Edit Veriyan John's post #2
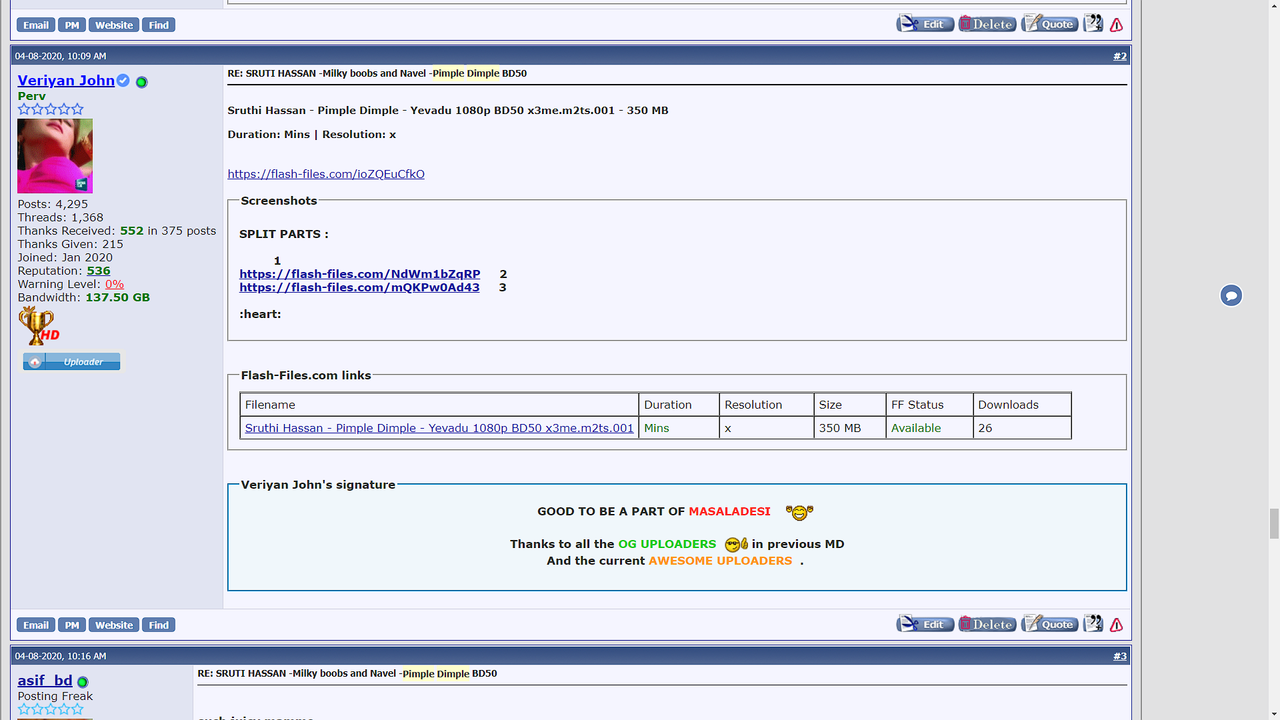This screenshot has height=720, width=1280. tap(925, 624)
